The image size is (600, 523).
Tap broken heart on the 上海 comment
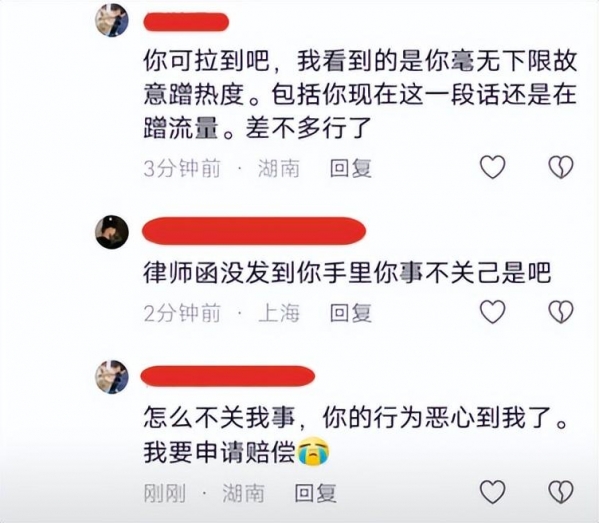click(561, 311)
